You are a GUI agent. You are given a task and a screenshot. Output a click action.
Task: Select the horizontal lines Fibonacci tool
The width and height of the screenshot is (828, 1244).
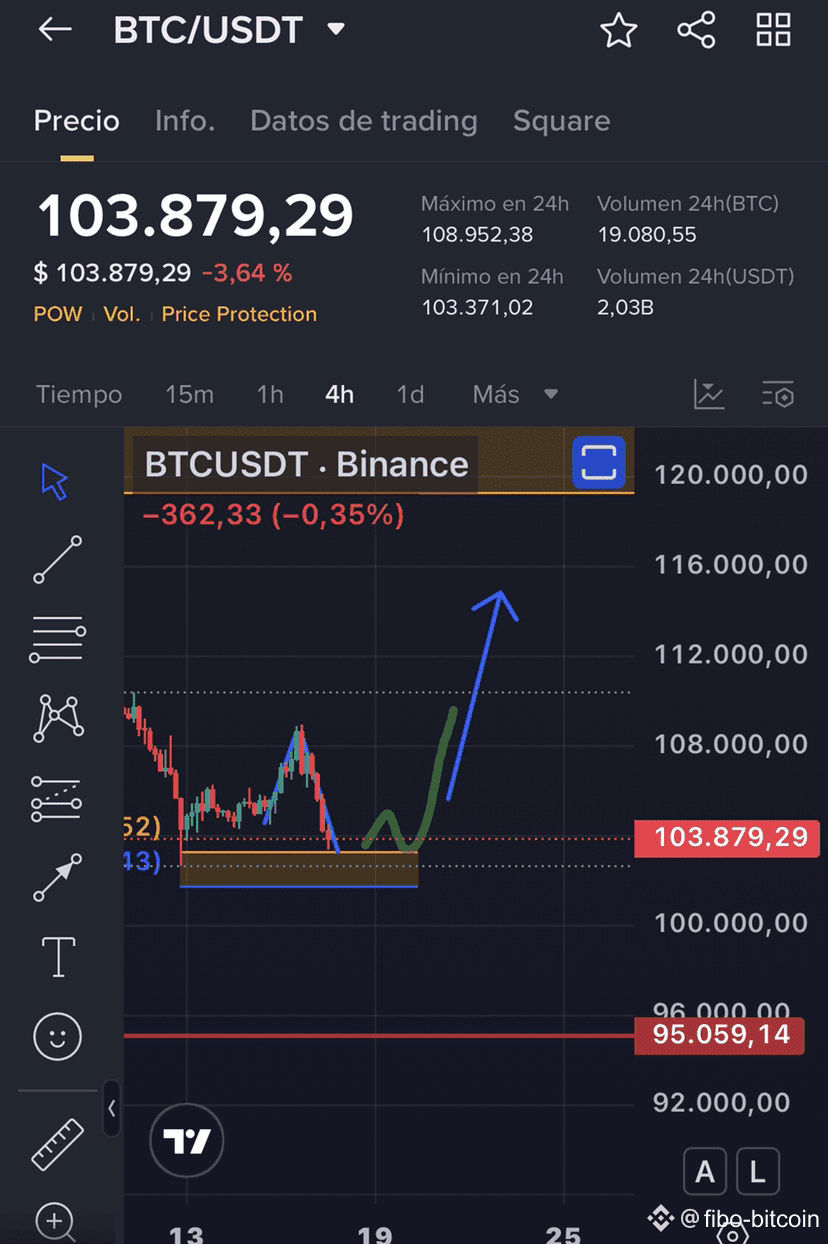tap(58, 639)
